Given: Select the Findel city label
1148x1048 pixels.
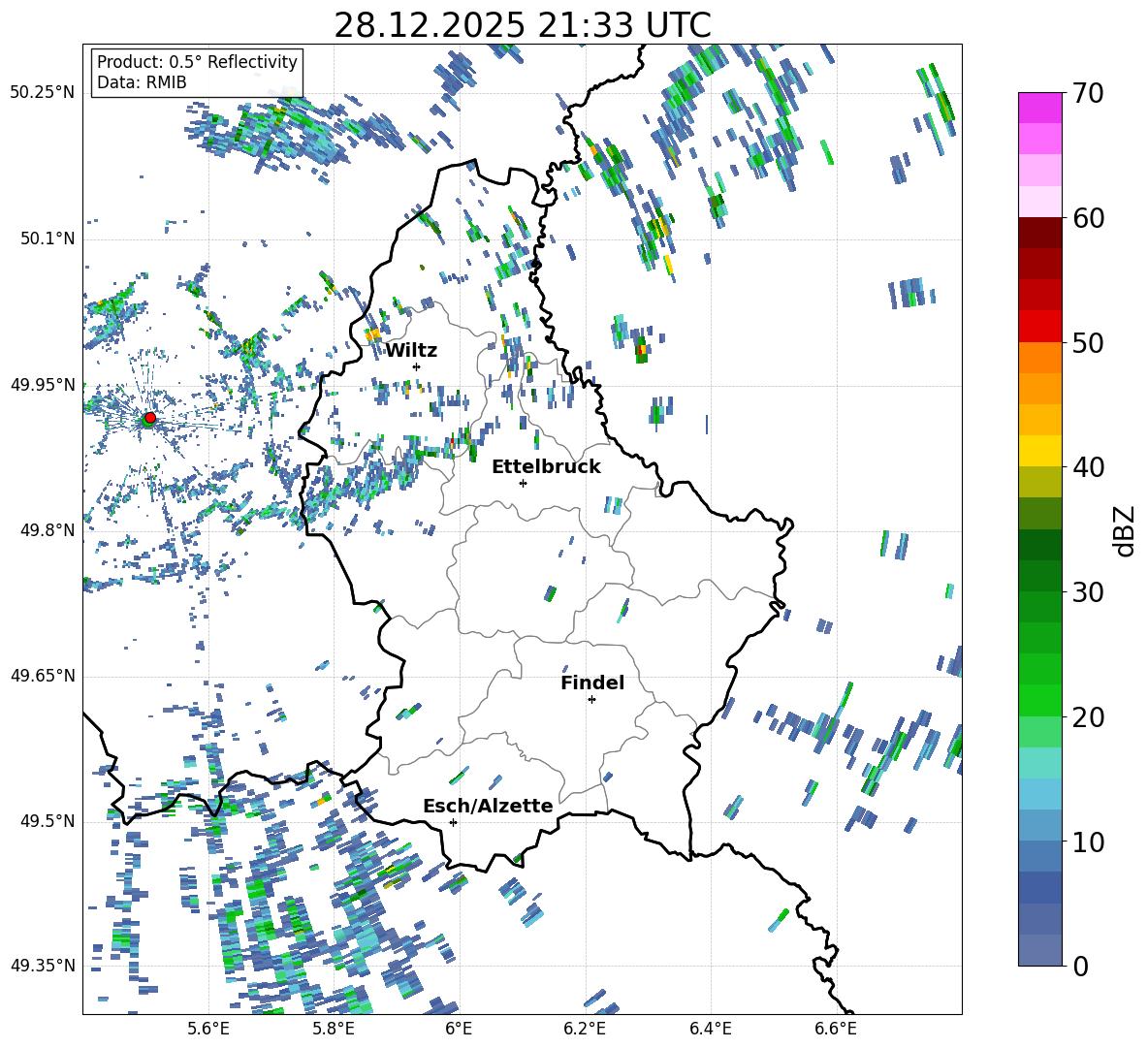Looking at the screenshot, I should (592, 683).
